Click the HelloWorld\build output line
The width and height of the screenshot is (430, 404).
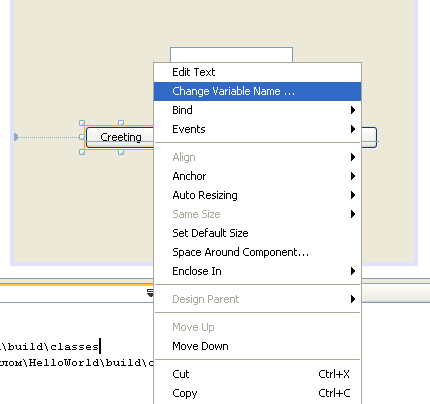coord(77,363)
